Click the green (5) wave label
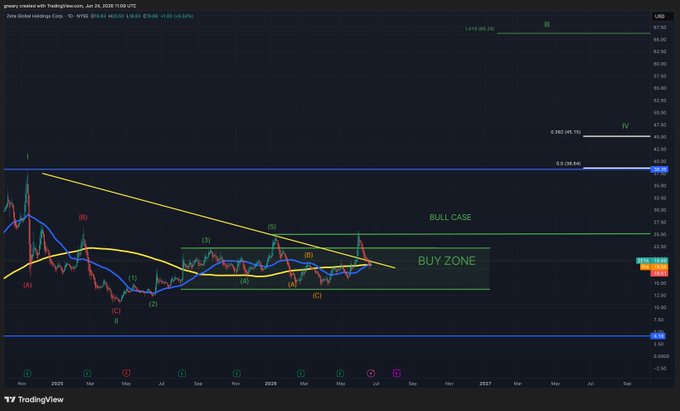The width and height of the screenshot is (680, 411). tap(272, 227)
